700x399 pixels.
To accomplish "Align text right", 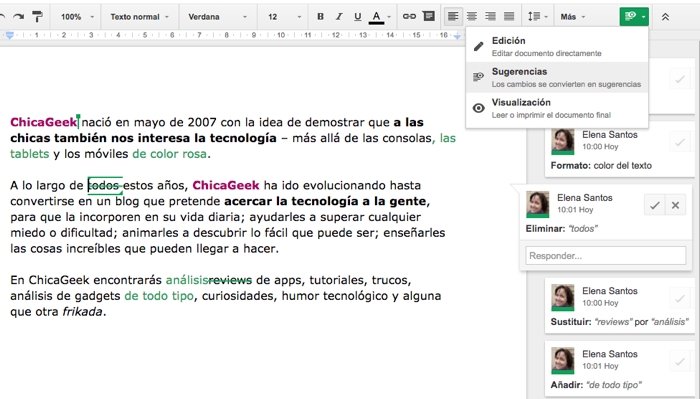I will [x=491, y=17].
